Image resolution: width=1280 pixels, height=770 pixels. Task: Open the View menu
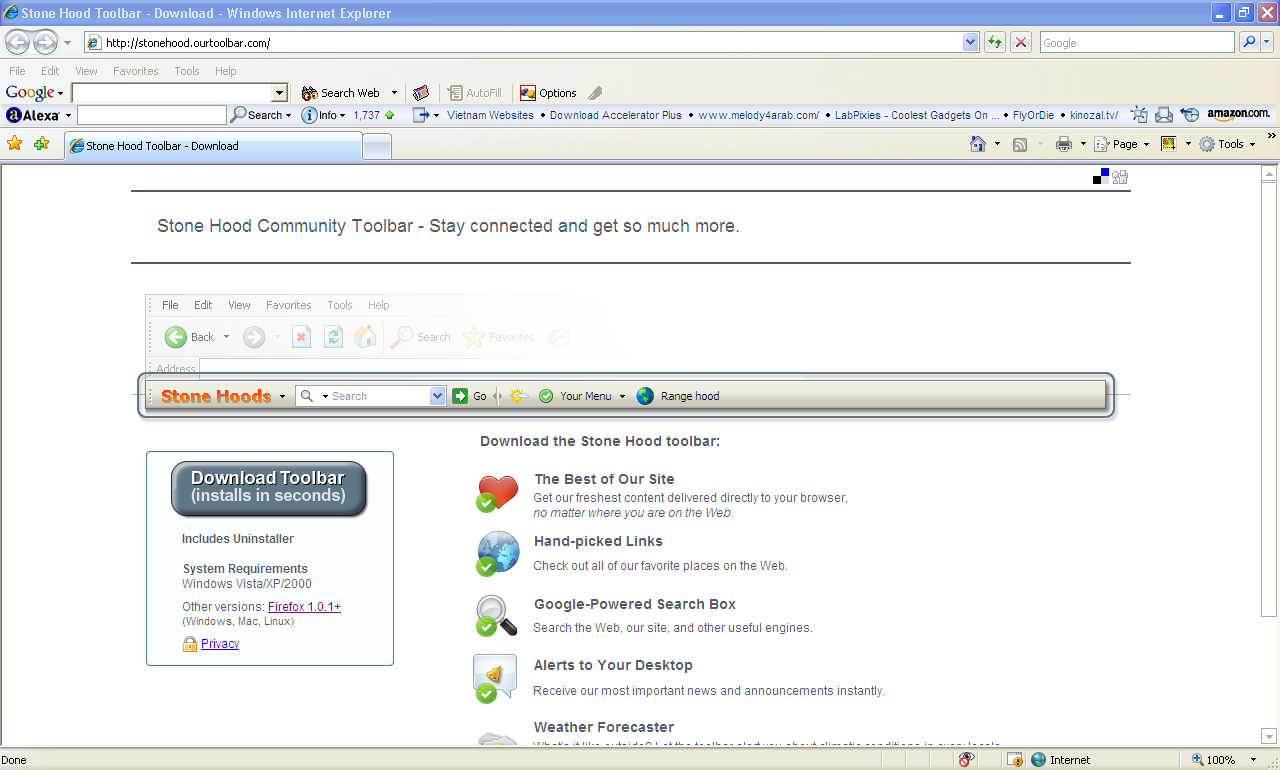pyautogui.click(x=86, y=71)
